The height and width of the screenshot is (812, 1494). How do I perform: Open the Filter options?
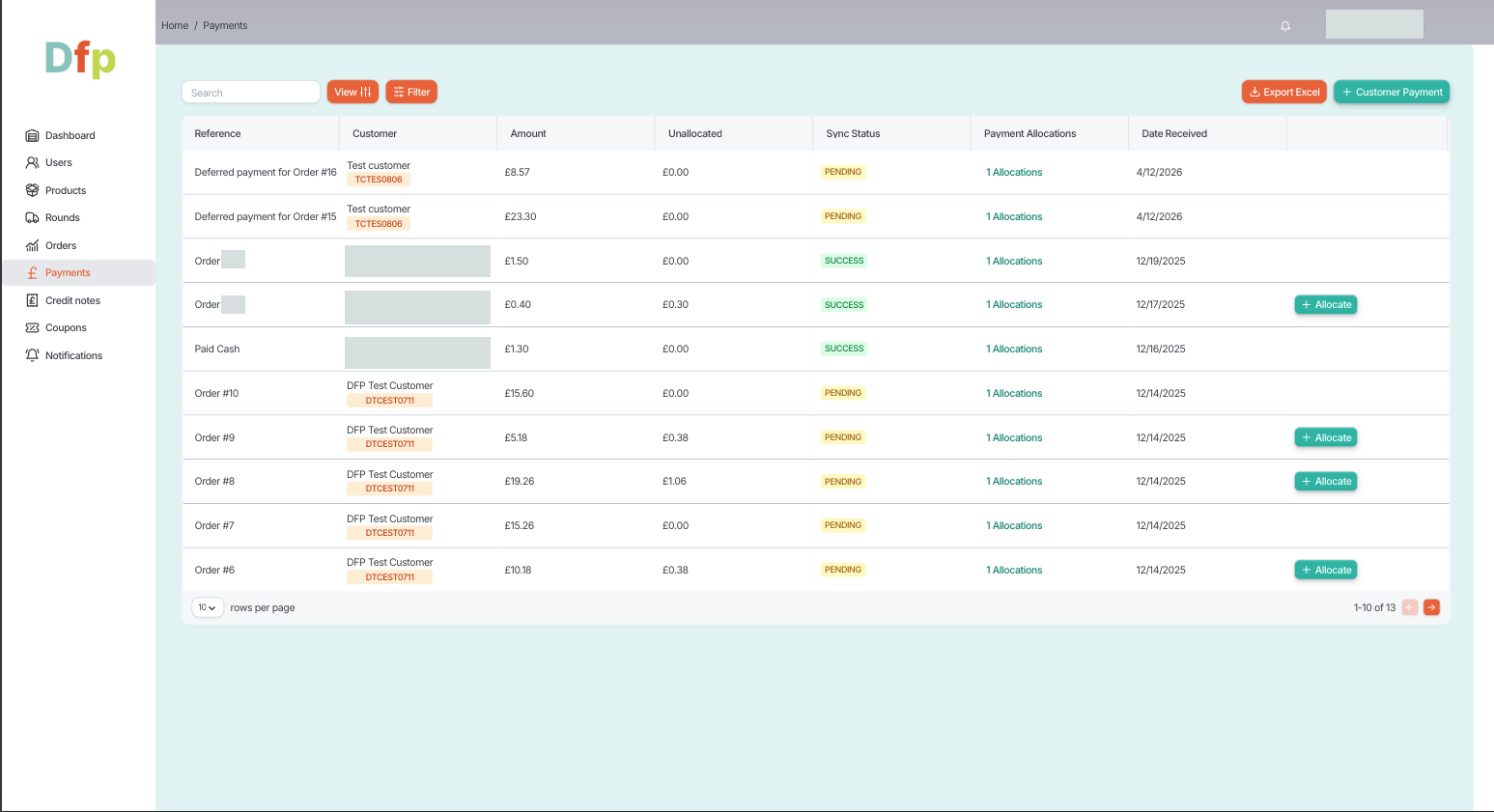(x=411, y=92)
